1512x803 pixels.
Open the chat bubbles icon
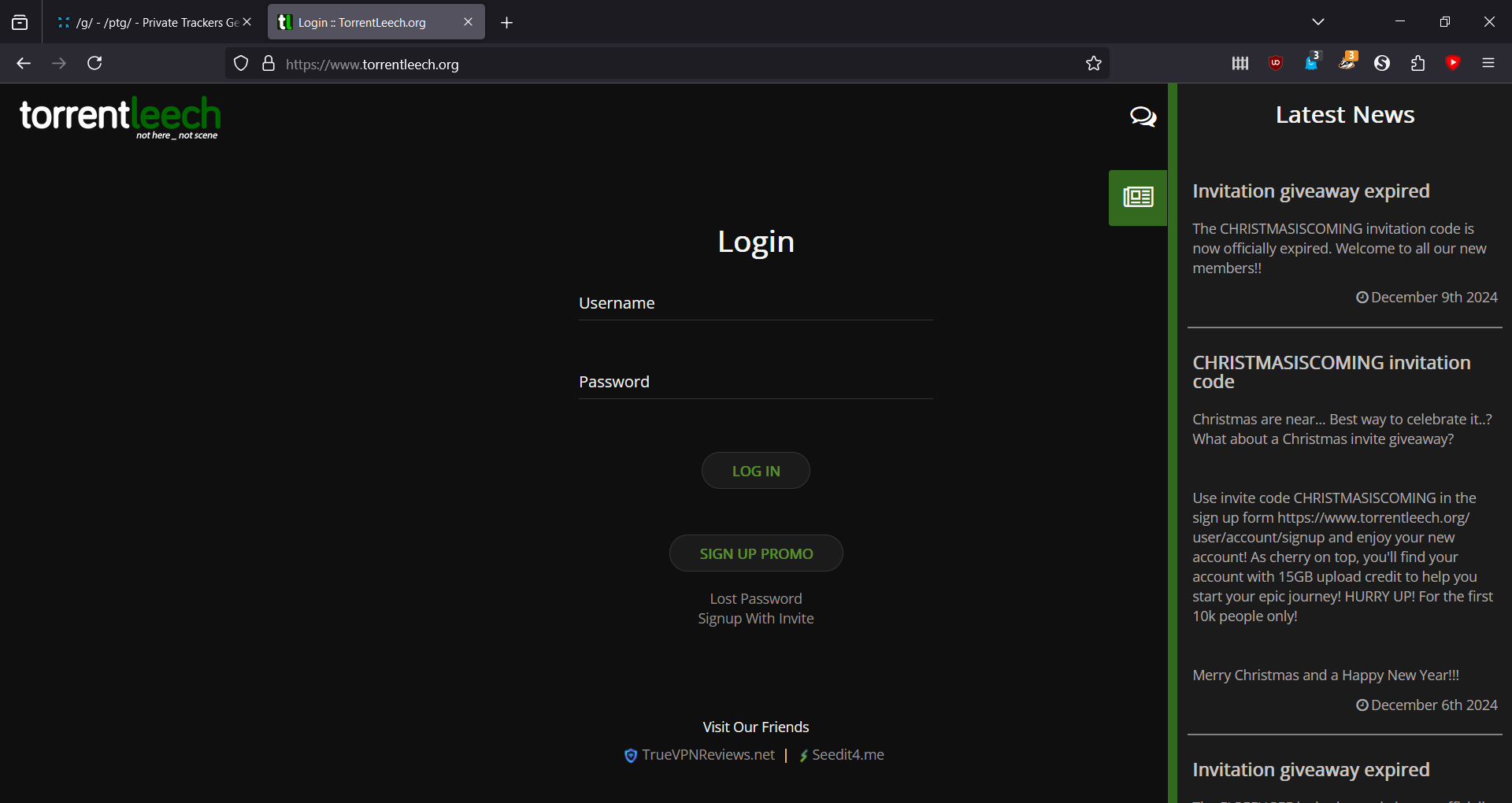1143,117
